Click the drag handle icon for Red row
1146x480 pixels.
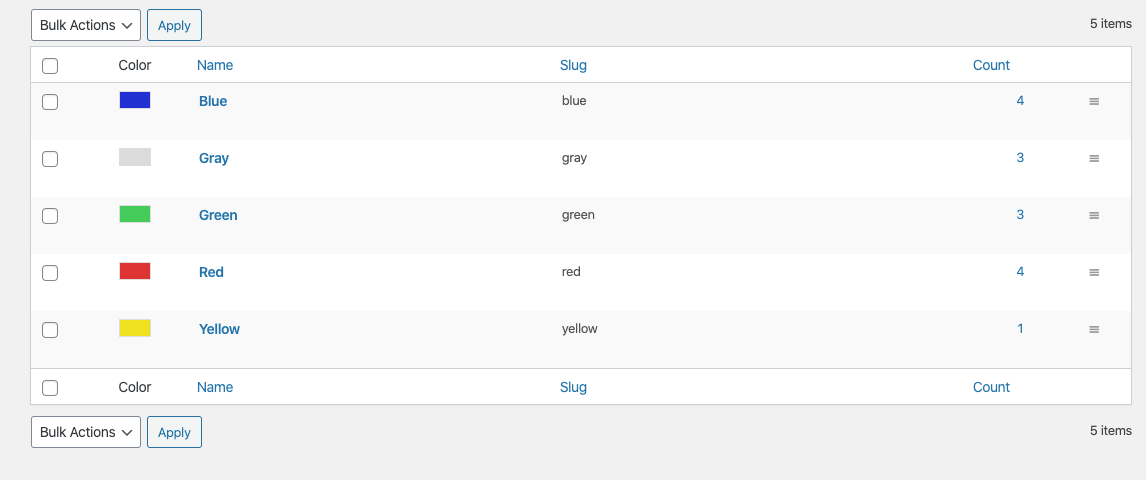point(1094,273)
